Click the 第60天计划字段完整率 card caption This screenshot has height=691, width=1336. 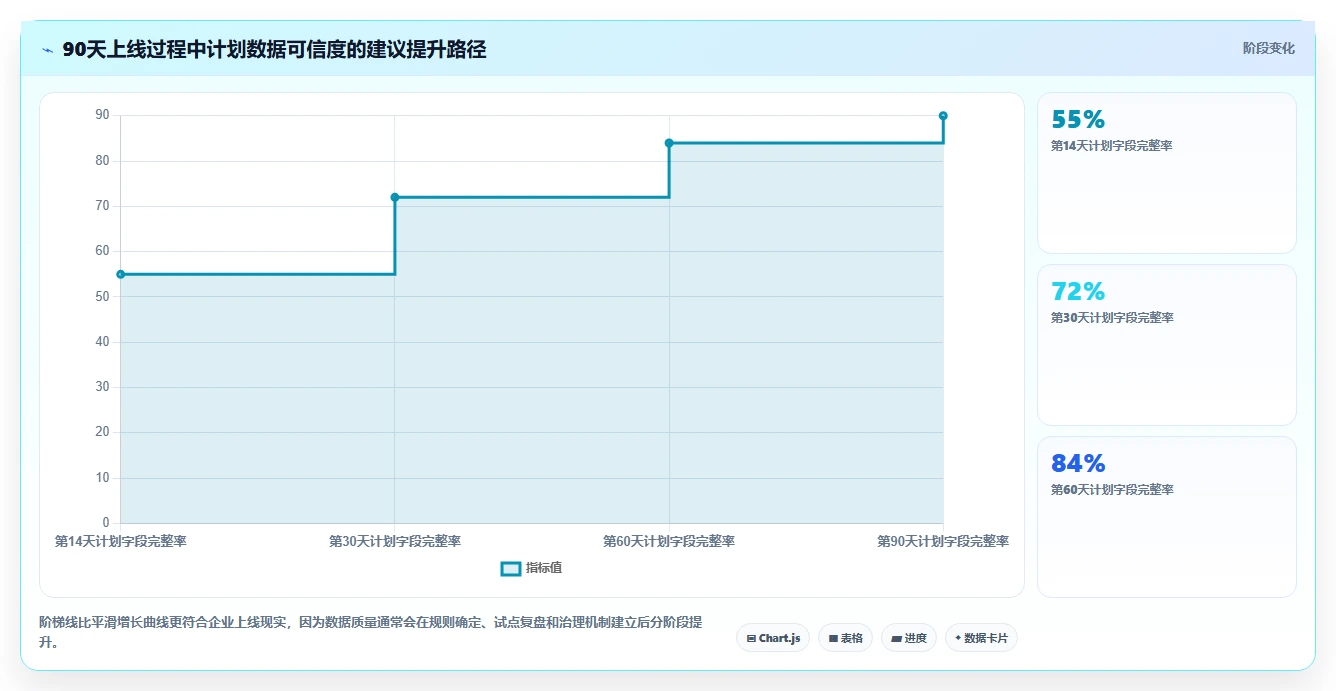(1112, 490)
